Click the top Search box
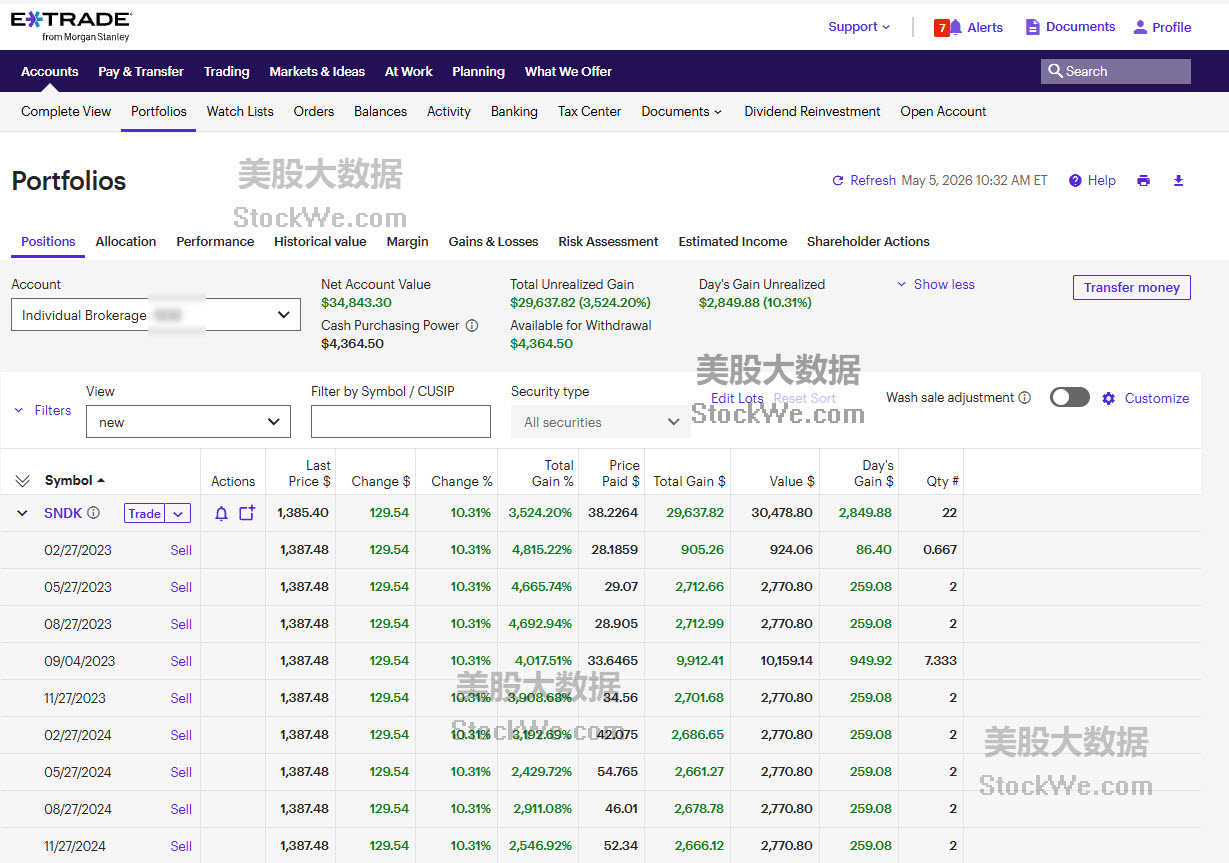Image resolution: width=1229 pixels, height=863 pixels. pos(1116,71)
